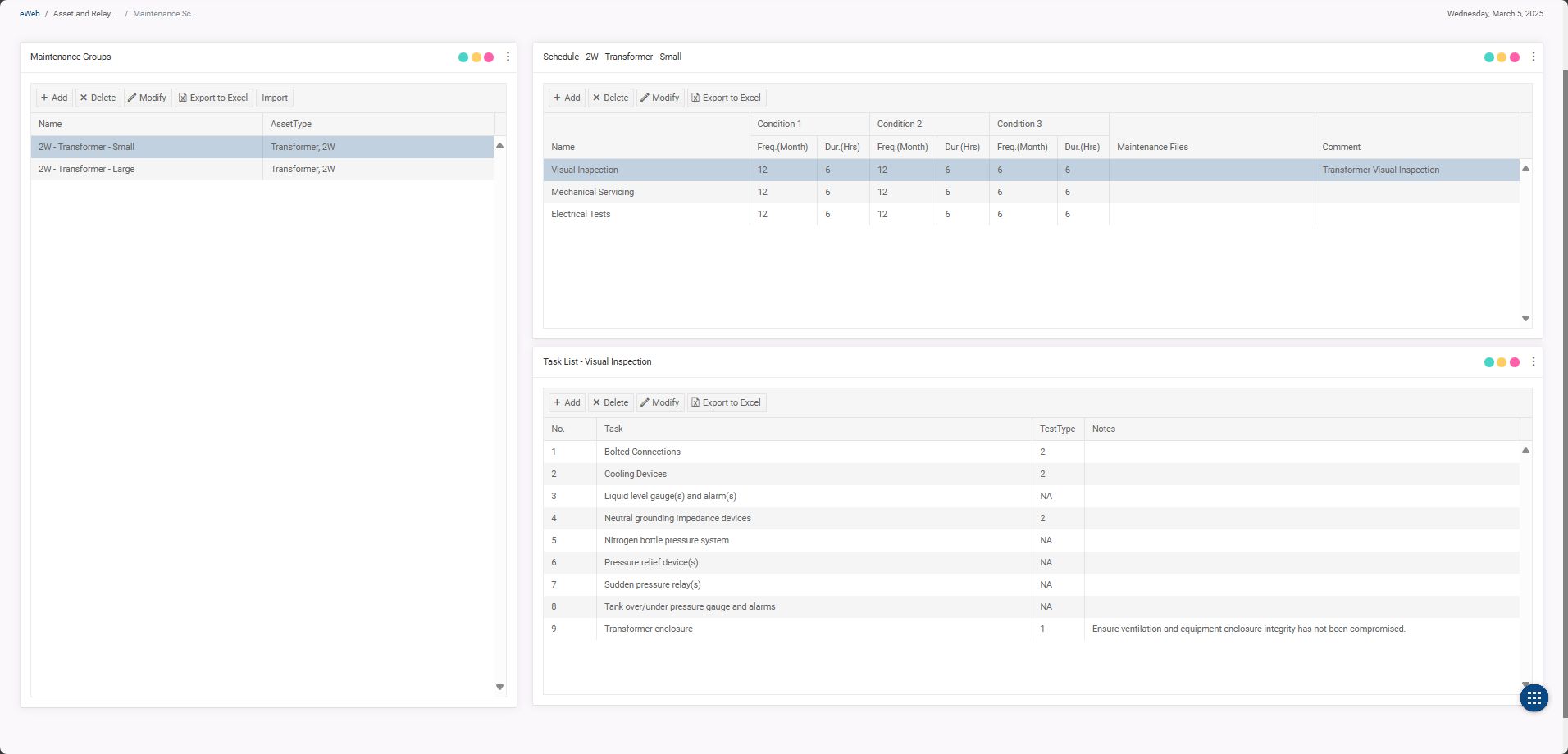Click Export to Excel in Maintenance Groups

coord(213,98)
